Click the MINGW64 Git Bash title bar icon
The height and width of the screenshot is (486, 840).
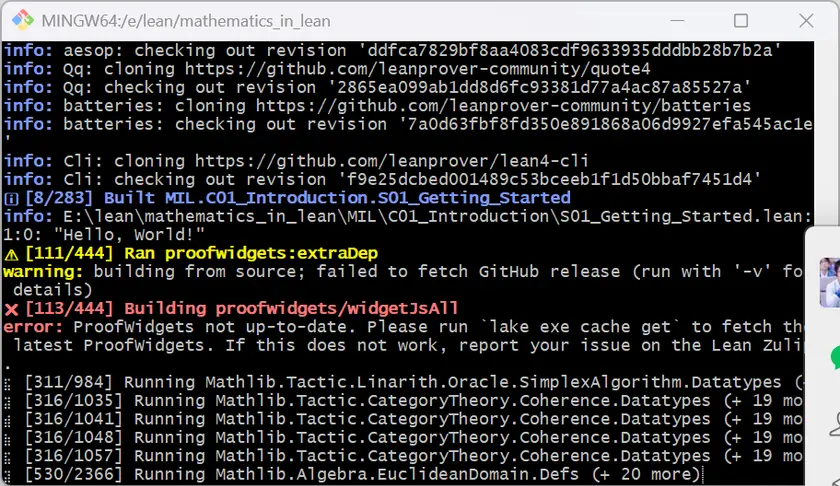[22, 21]
